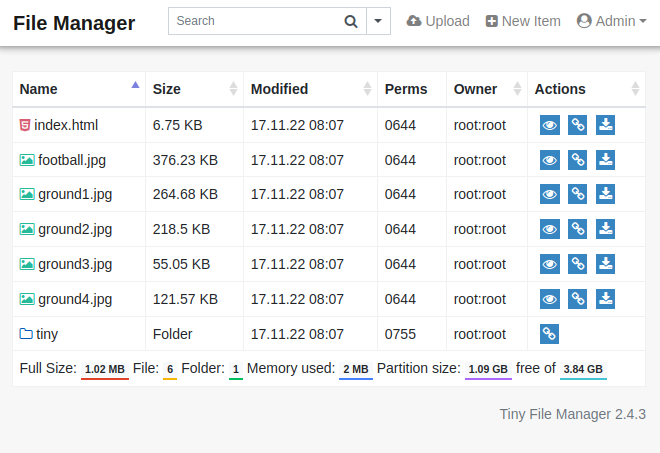Download the index.html file
Screen dimensions: 660x453
click(x=605, y=125)
